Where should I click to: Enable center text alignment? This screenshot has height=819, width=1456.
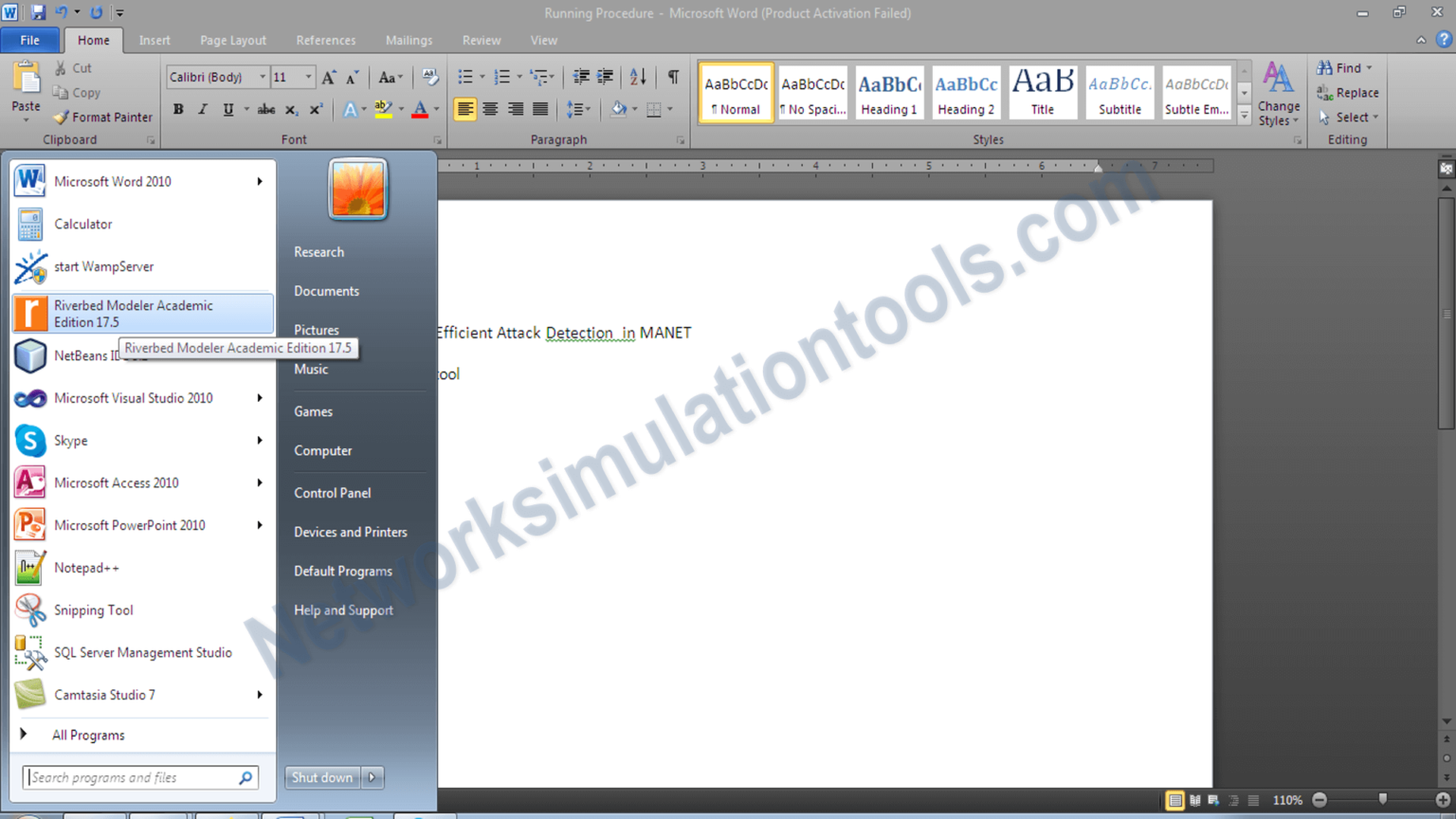[x=490, y=109]
